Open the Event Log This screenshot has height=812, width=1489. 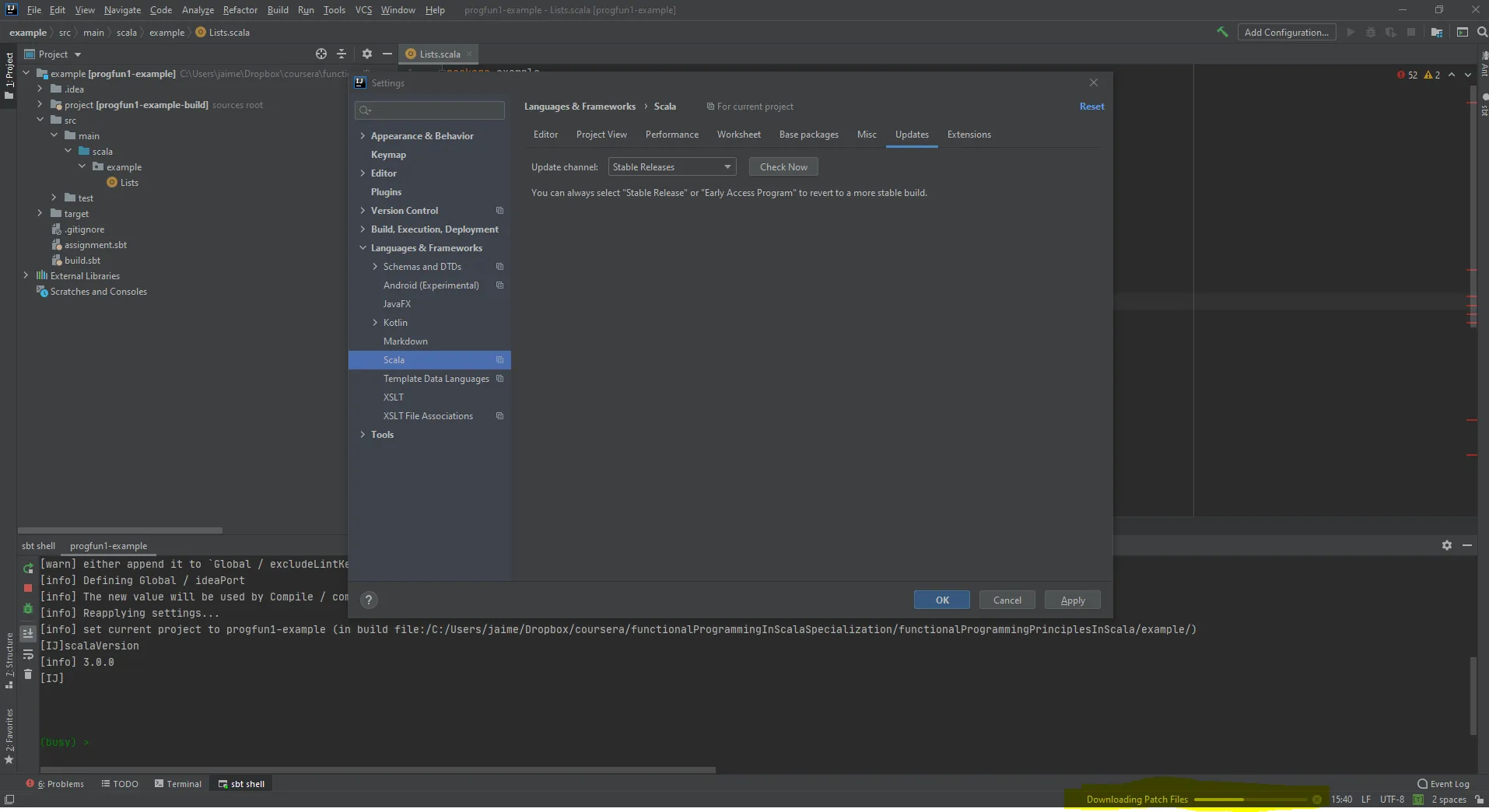pyautogui.click(x=1444, y=784)
